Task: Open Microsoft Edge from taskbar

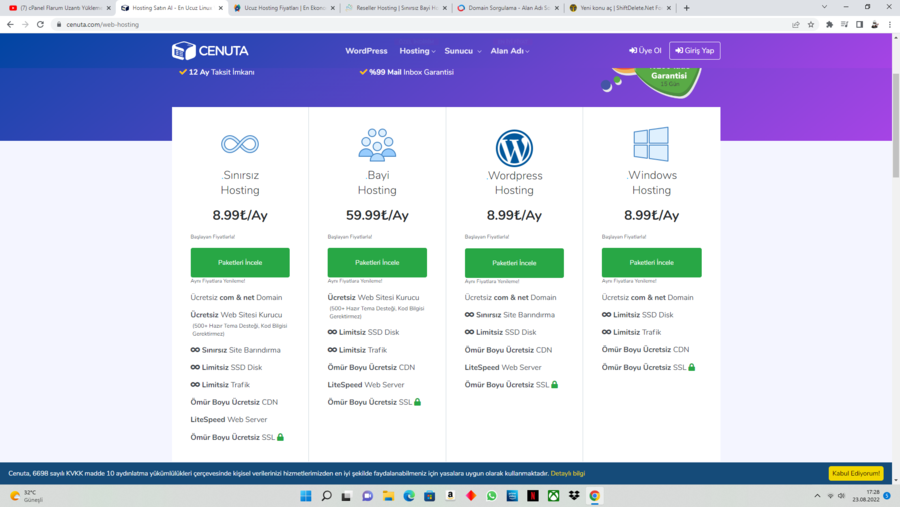Action: click(x=409, y=496)
